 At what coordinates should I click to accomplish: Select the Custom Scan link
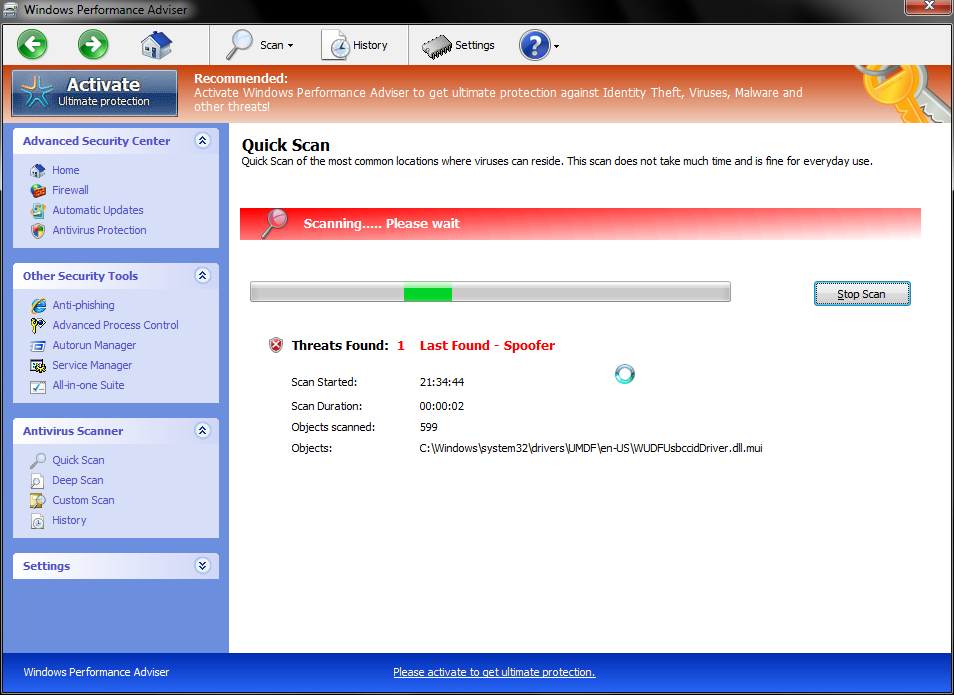[x=83, y=500]
